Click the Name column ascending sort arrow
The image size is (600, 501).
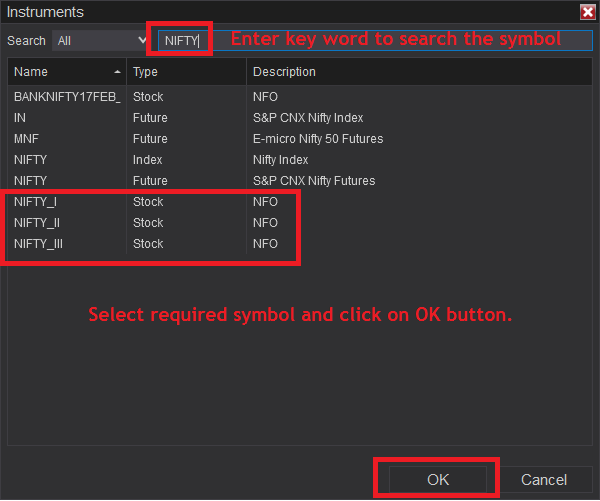(117, 72)
